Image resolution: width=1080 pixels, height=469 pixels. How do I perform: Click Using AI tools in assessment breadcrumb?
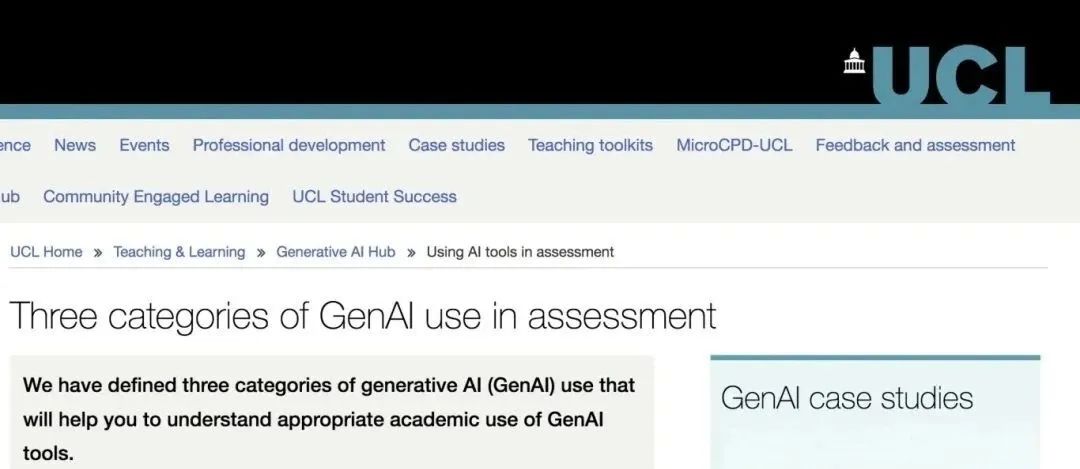click(x=520, y=252)
